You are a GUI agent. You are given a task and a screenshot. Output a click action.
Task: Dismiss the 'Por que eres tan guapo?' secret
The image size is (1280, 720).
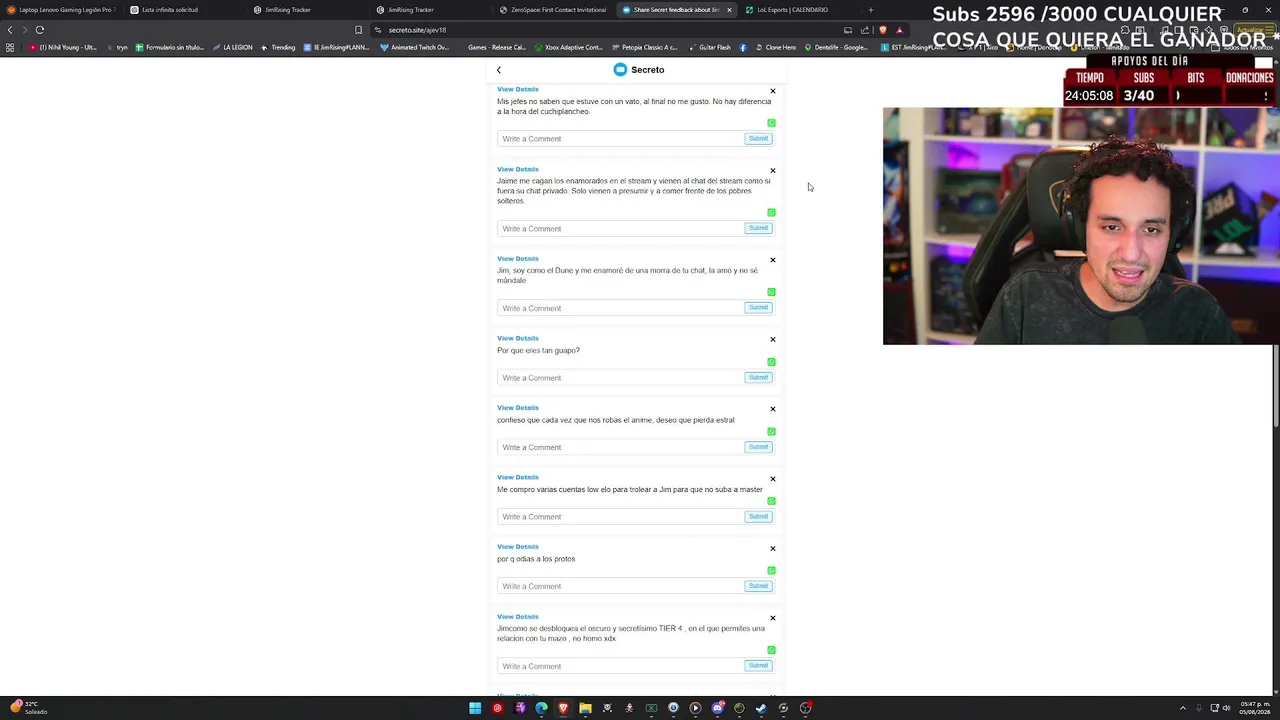pos(772,340)
